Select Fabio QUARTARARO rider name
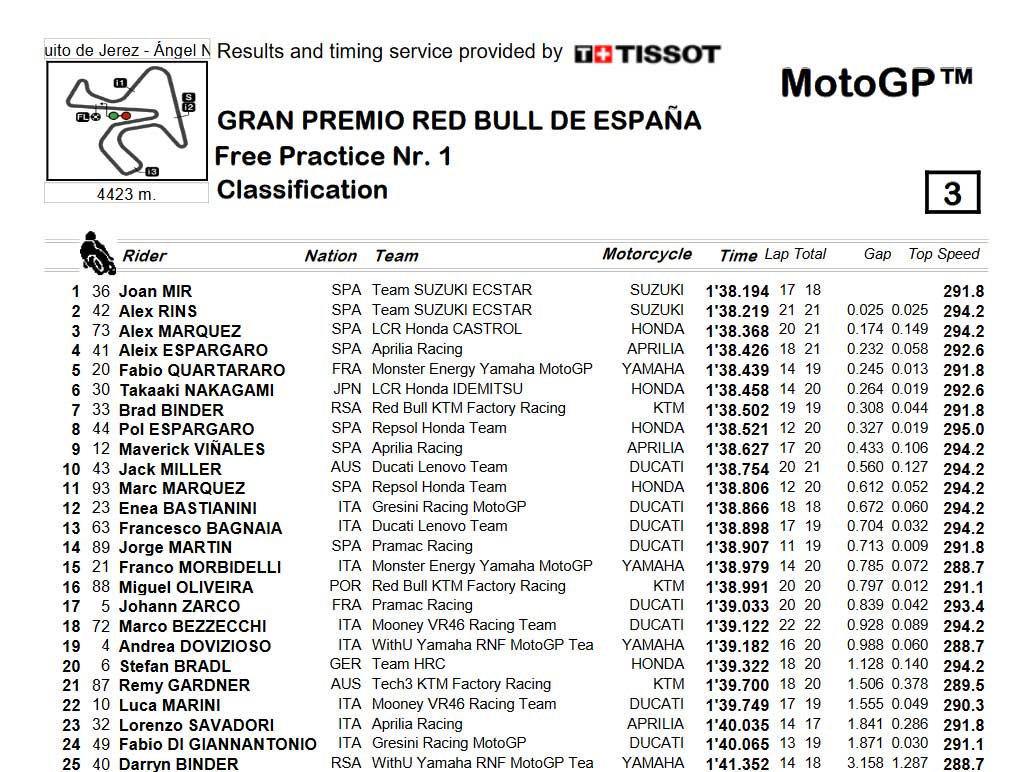Screen dimensions: 1014x772 [202, 370]
